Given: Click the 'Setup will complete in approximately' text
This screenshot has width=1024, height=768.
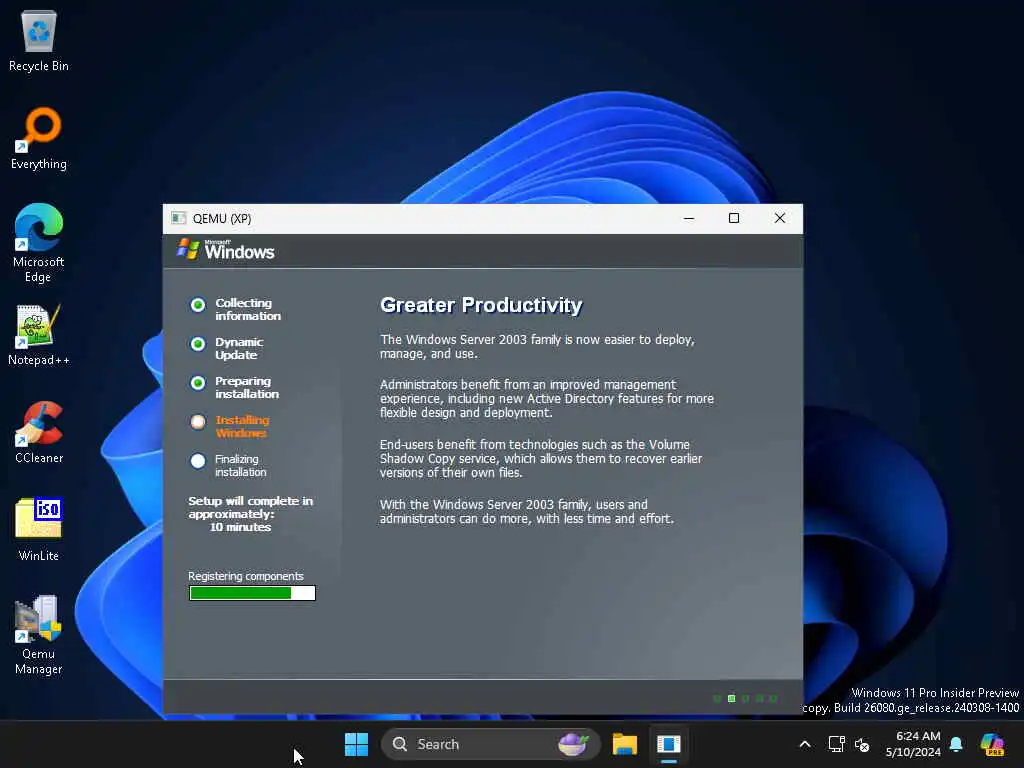Looking at the screenshot, I should 250,507.
